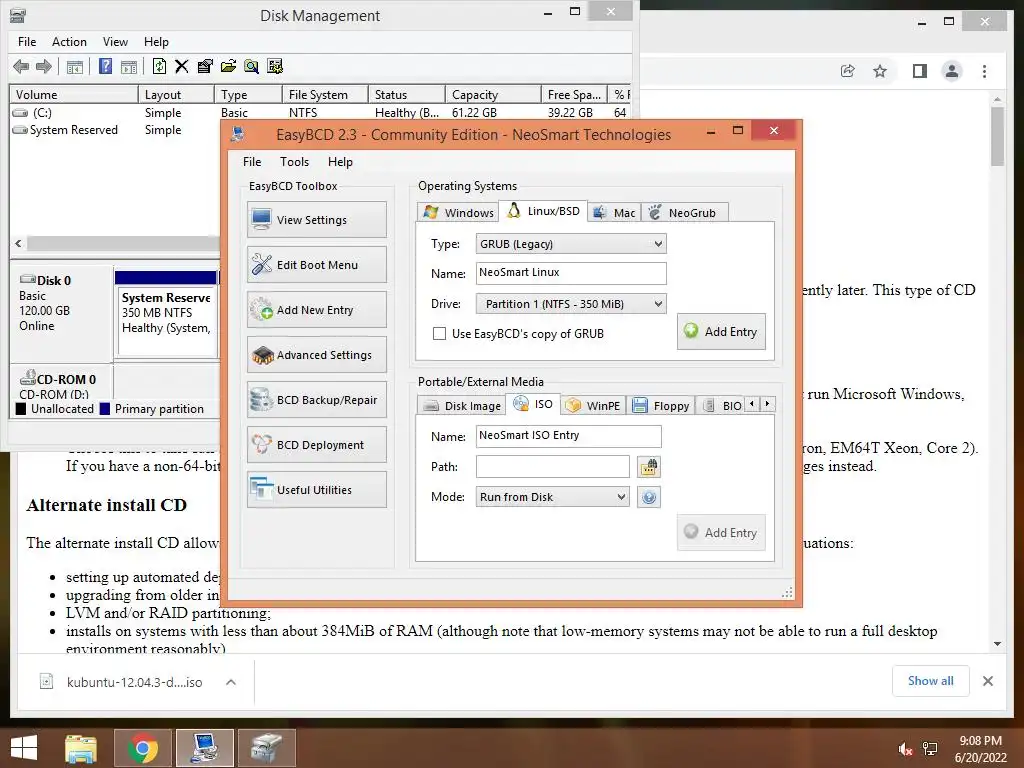Click the Open folder icon in Disk Management
Viewport: 1024px width, 768px height.
pyautogui.click(x=228, y=66)
